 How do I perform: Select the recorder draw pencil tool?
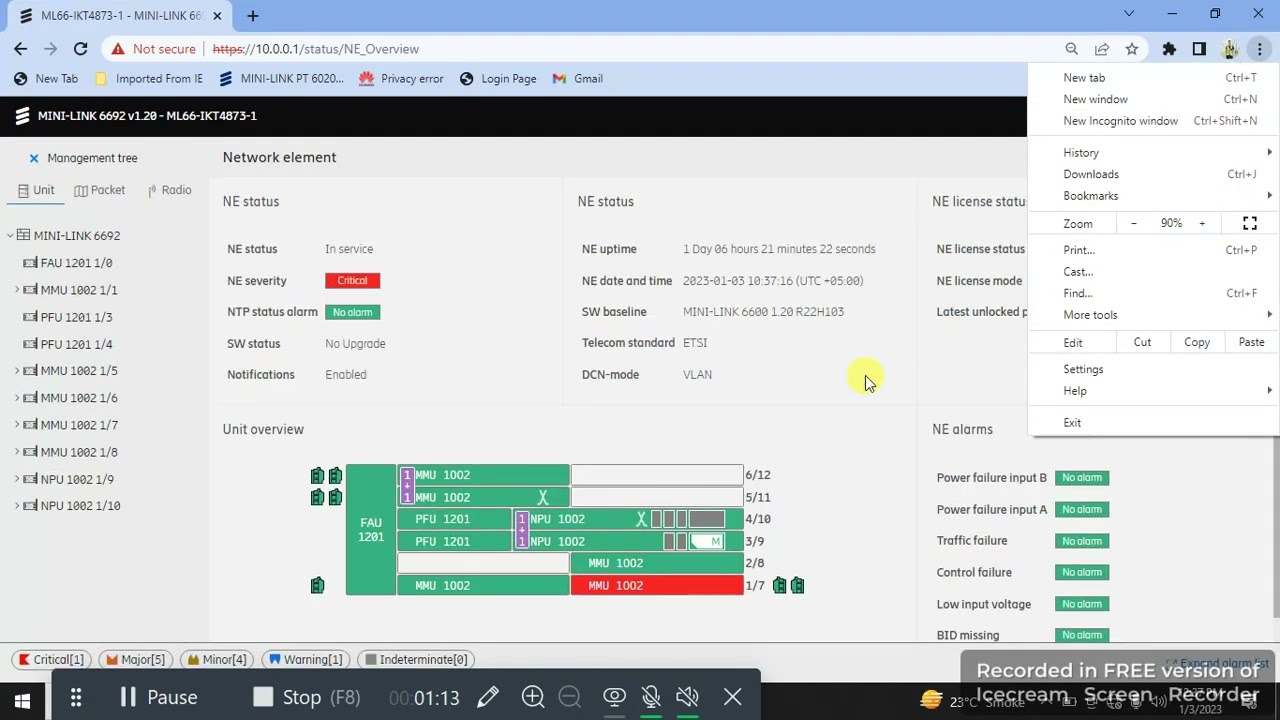pos(488,697)
